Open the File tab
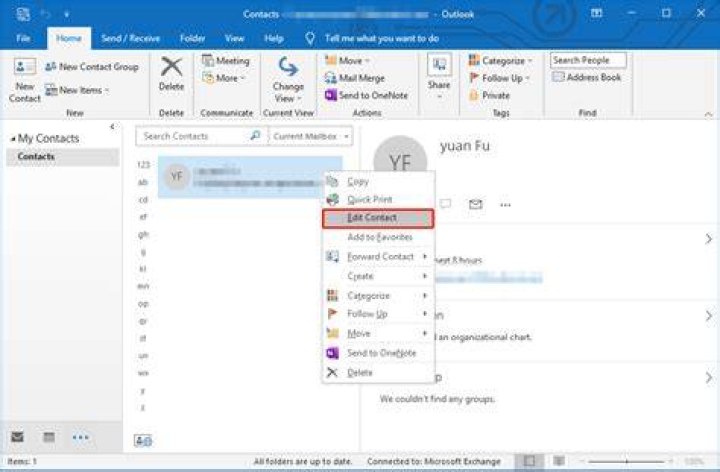This screenshot has width=720, height=472. pos(23,39)
